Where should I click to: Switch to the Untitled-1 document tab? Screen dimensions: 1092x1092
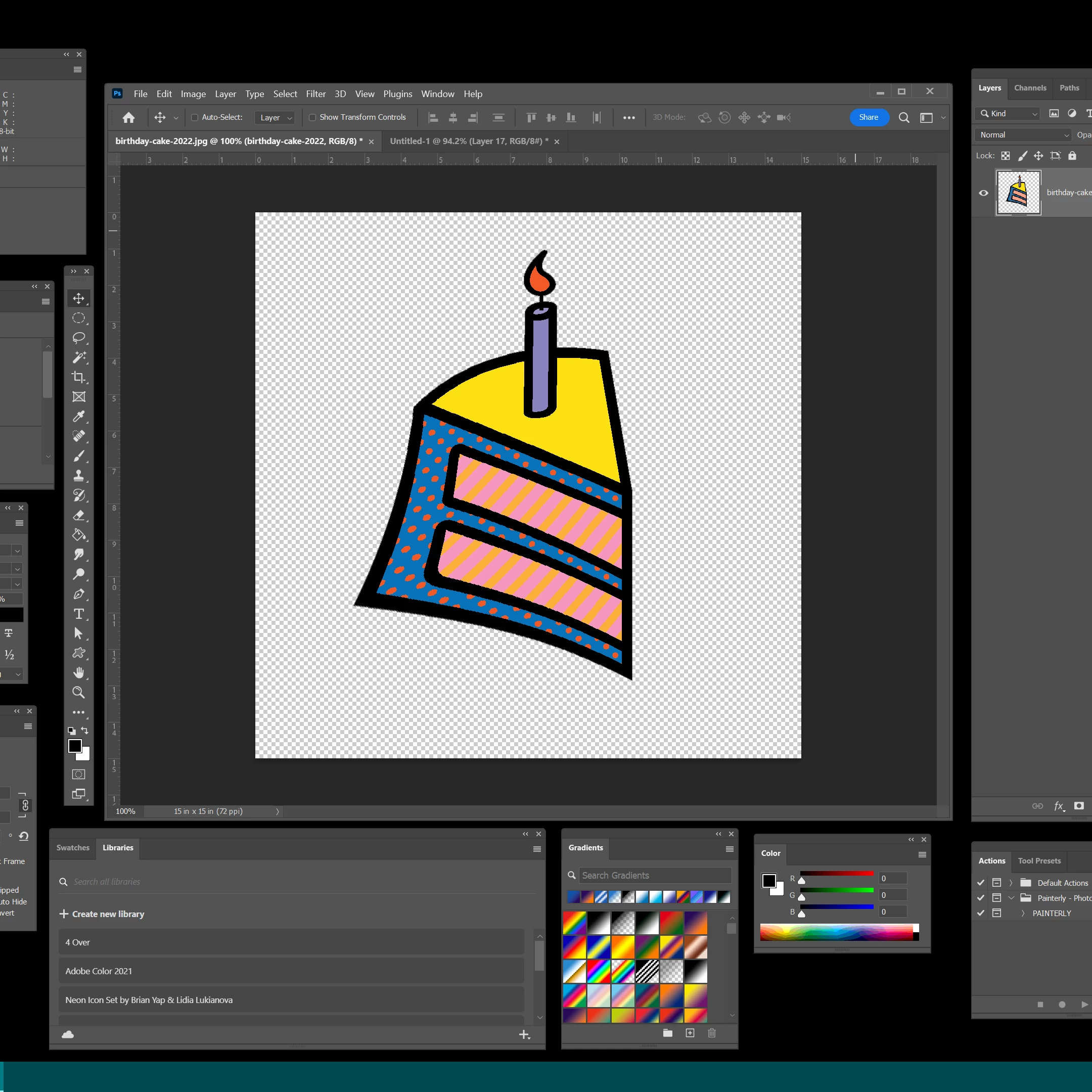tap(469, 142)
